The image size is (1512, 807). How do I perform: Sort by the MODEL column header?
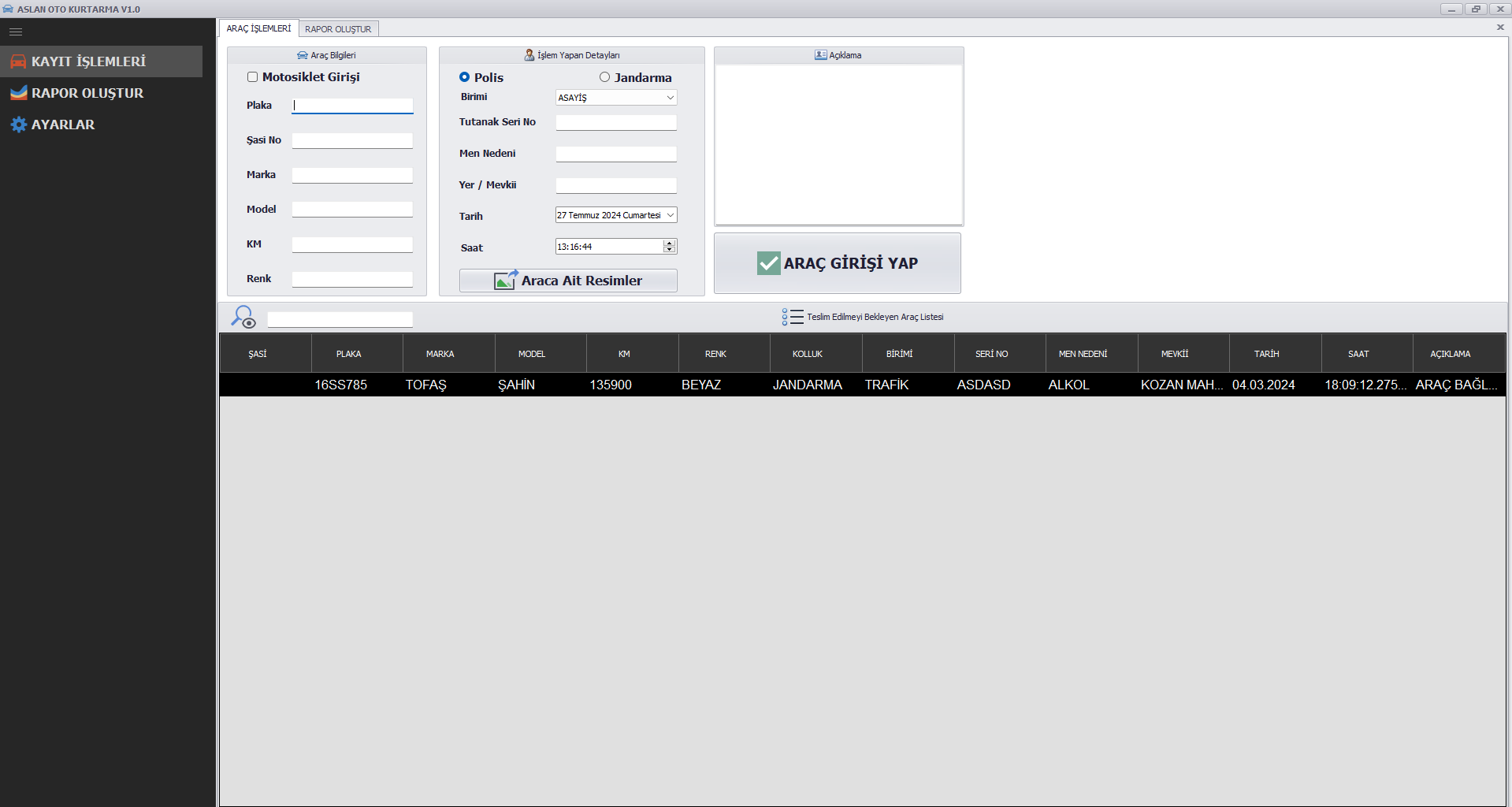click(x=541, y=354)
